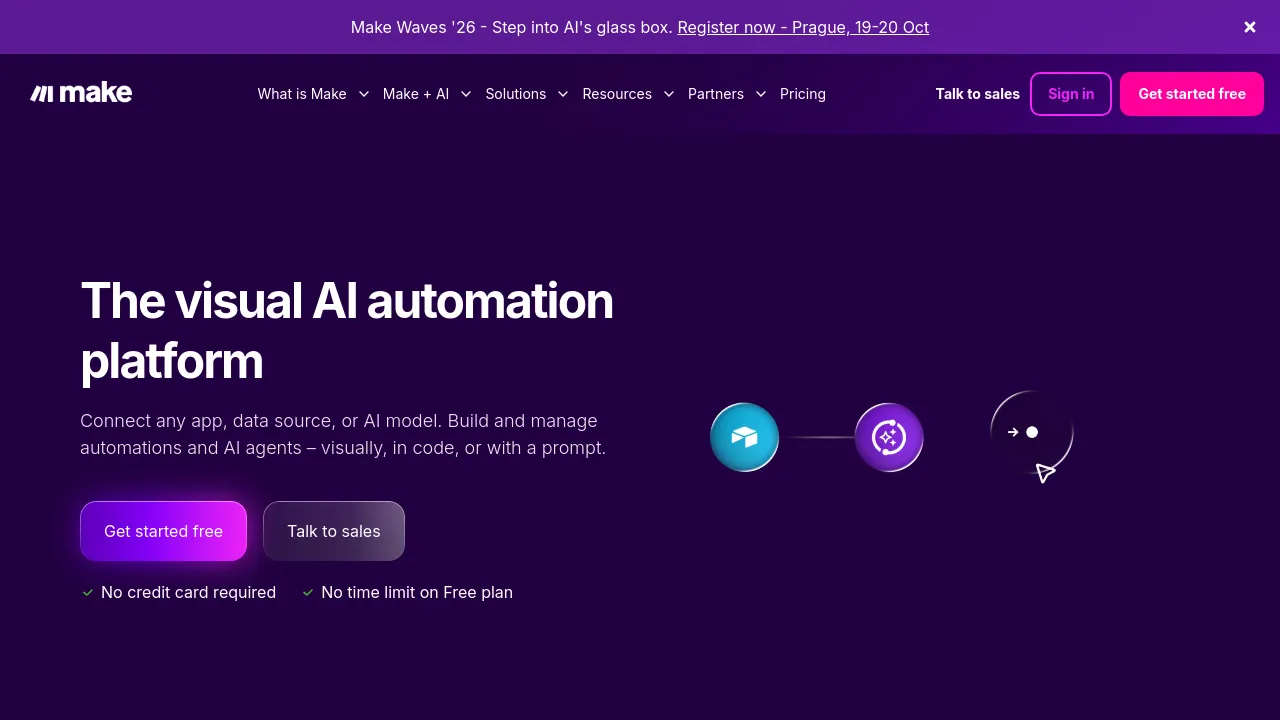Click the dark arrow-and-dot circle node
The width and height of the screenshot is (1280, 720).
[x=1031, y=432]
